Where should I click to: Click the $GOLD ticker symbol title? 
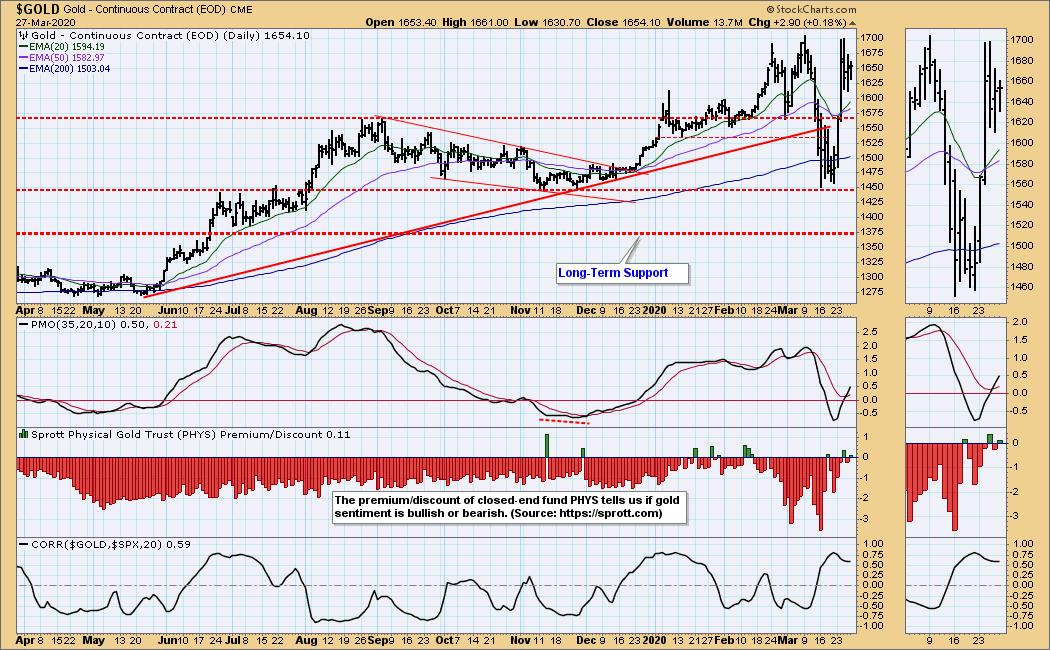[38, 9]
